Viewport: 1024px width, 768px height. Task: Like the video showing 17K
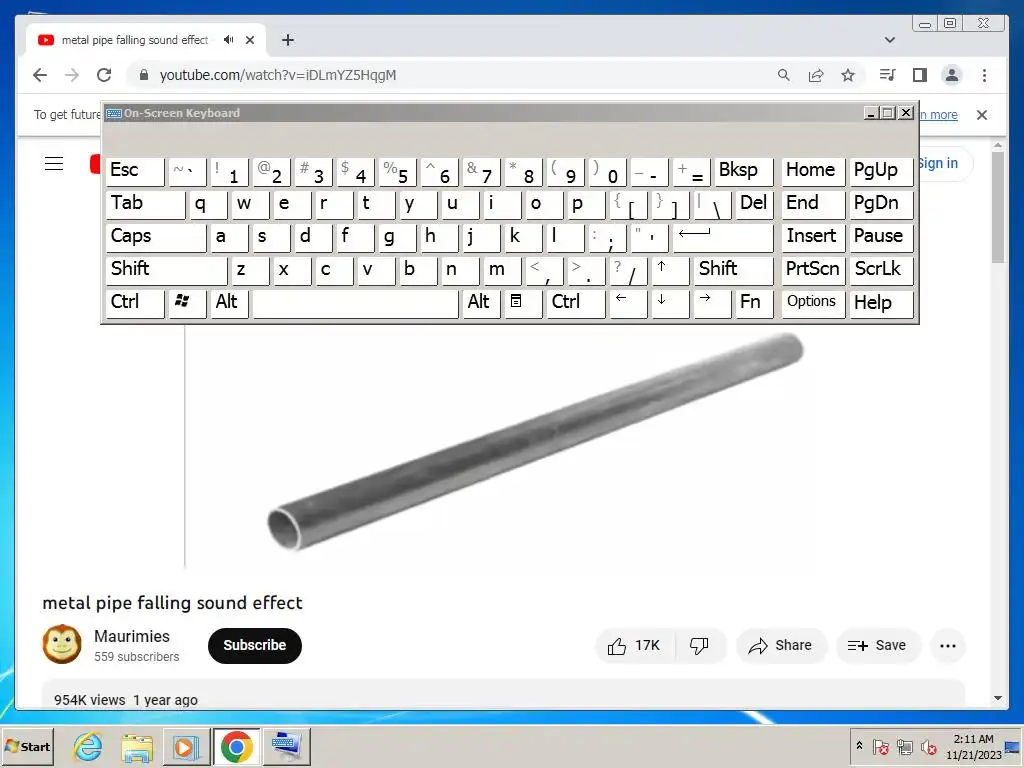coord(634,646)
